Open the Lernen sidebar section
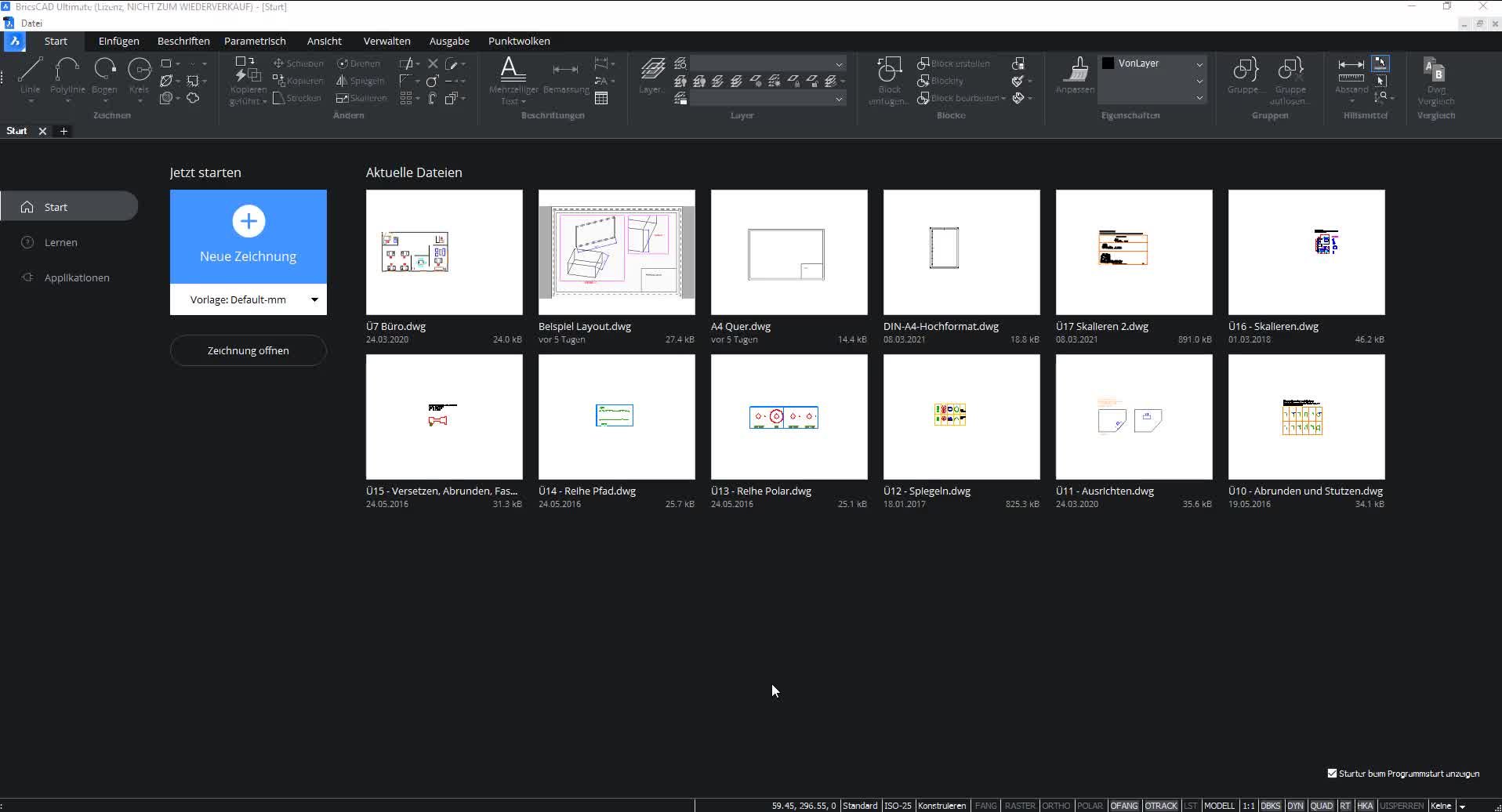1502x812 pixels. (61, 242)
